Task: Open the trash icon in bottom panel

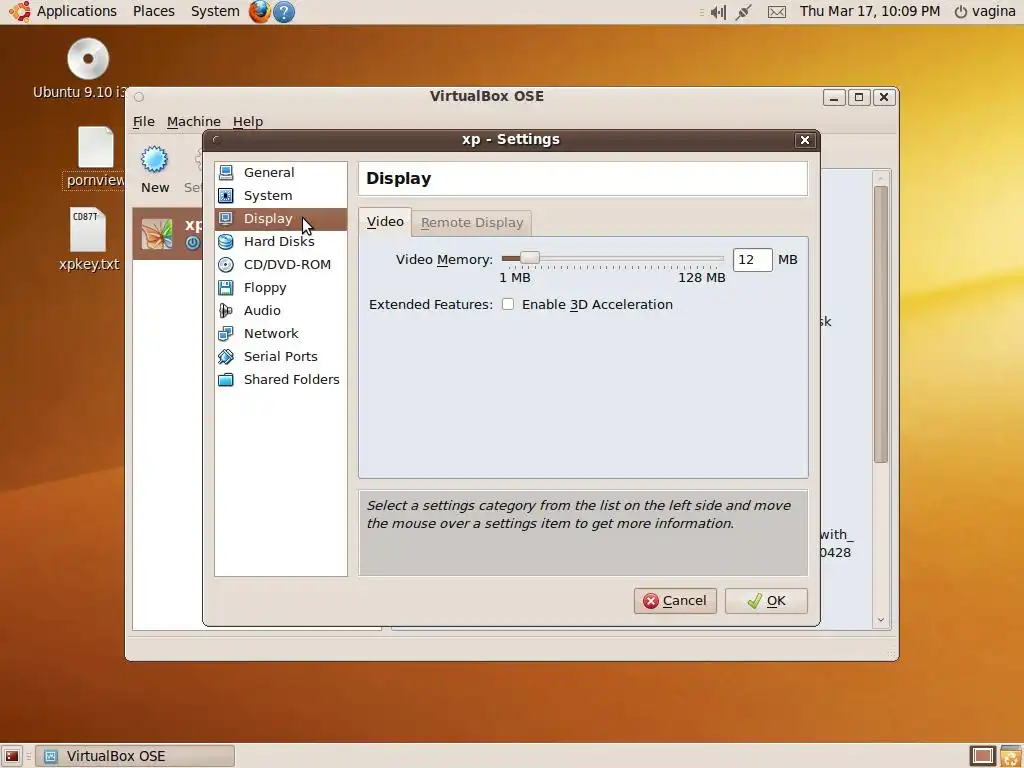Action: 1011,756
